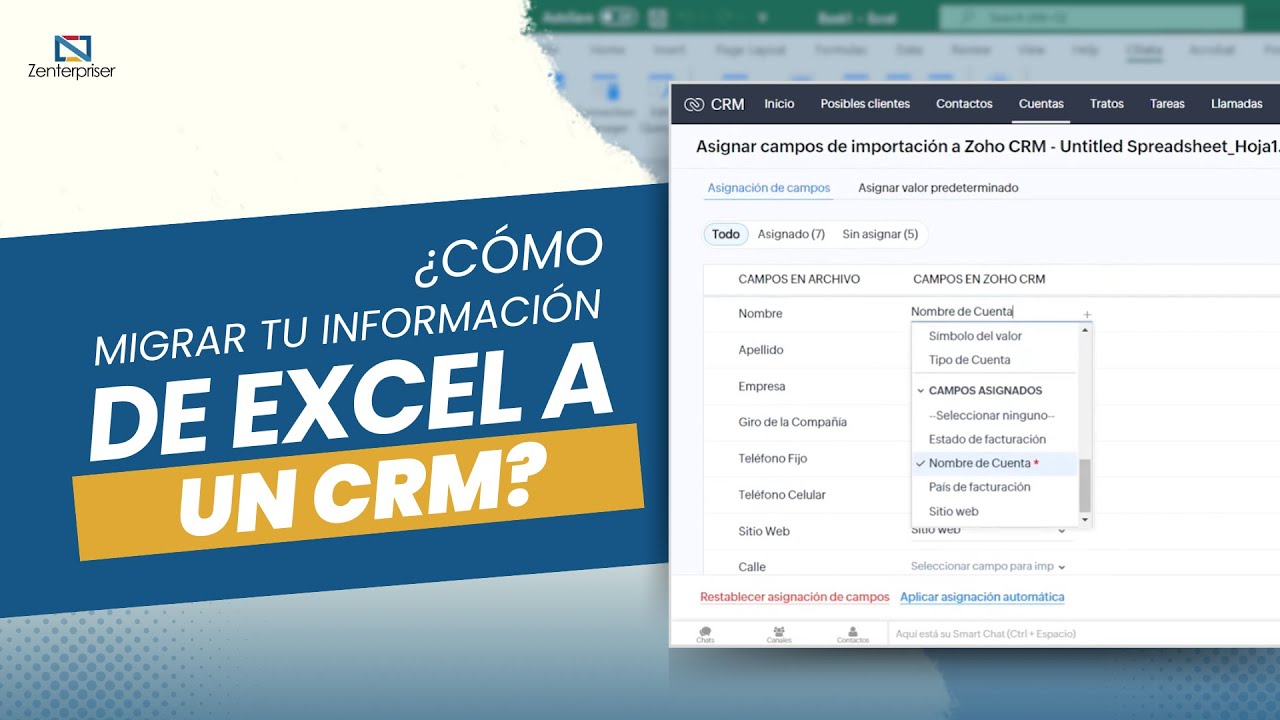Open the Llamadas module
The image size is (1280, 720).
click(x=1236, y=104)
